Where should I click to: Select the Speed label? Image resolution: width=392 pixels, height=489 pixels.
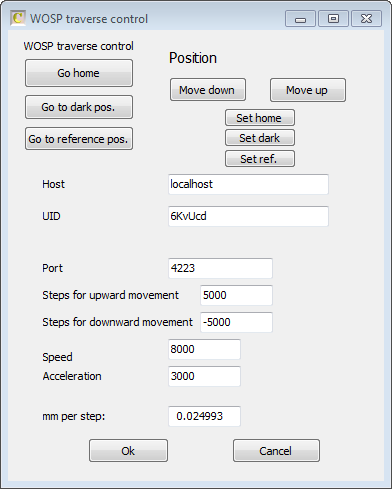click(x=57, y=357)
